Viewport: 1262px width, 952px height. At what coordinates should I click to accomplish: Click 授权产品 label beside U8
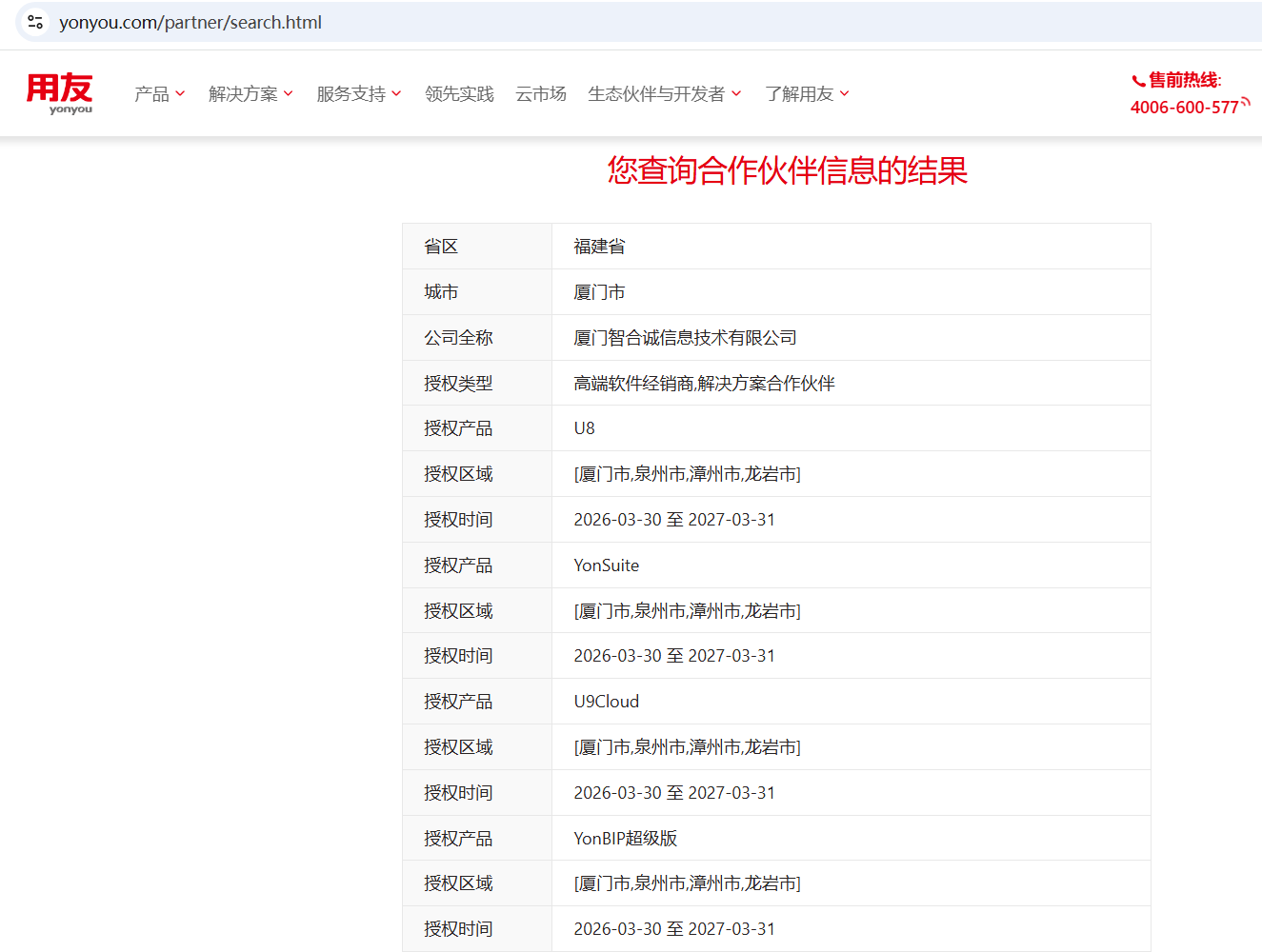pyautogui.click(x=458, y=428)
